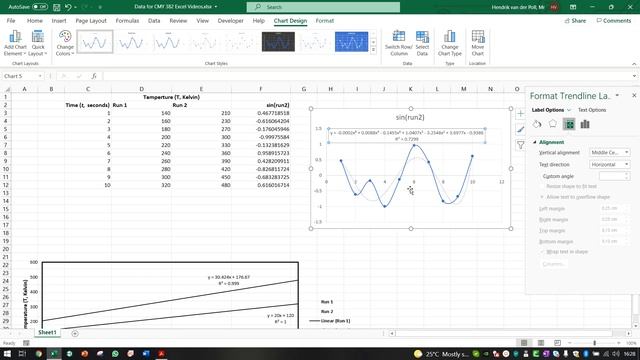Click Move Chart icon

click(x=478, y=43)
